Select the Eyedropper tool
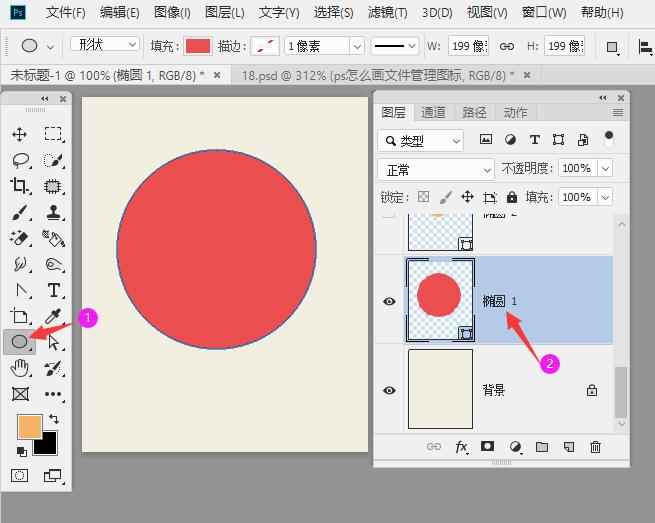655x523 pixels. click(x=53, y=316)
